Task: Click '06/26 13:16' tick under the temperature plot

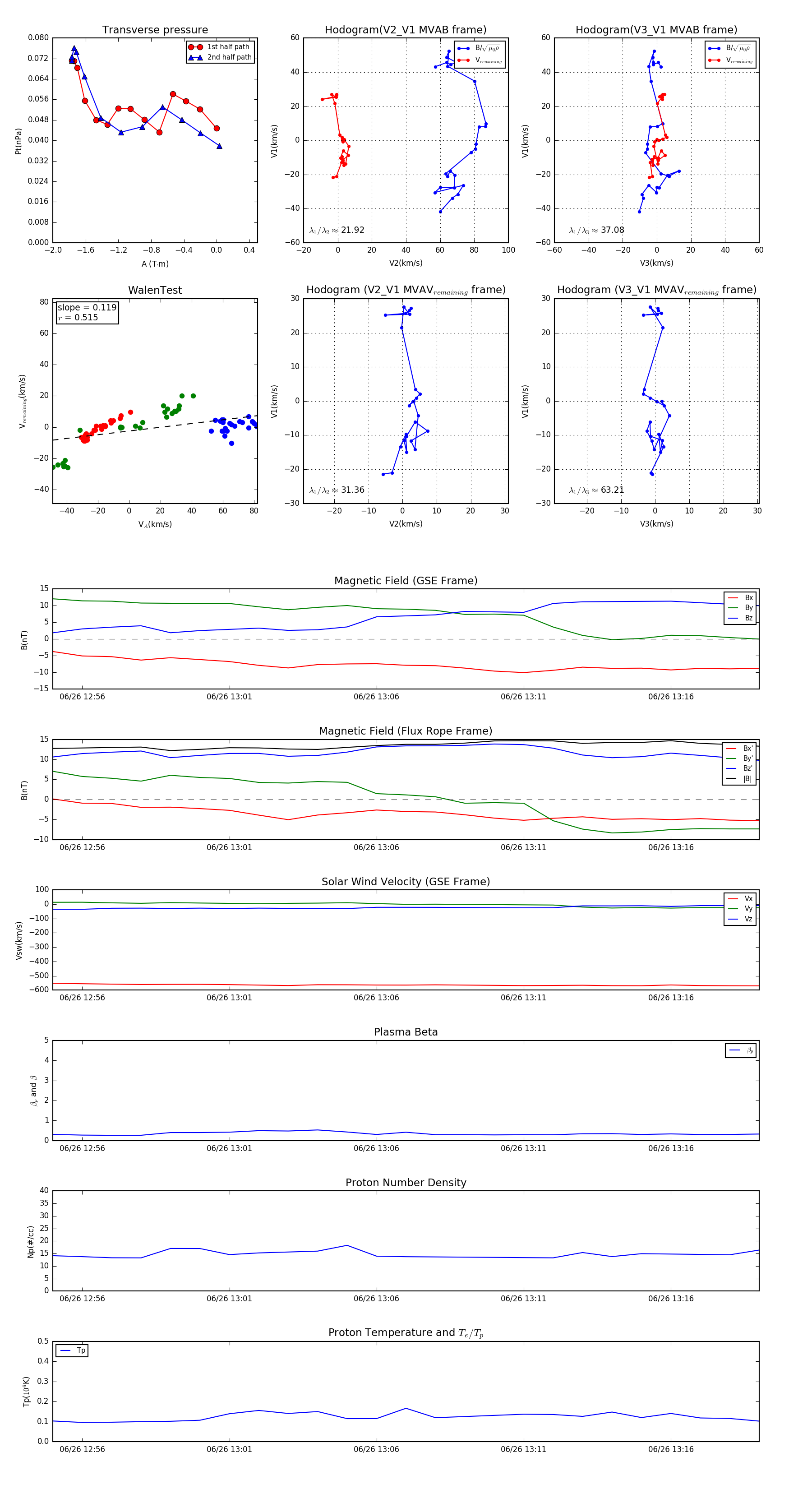Action: [670, 1449]
